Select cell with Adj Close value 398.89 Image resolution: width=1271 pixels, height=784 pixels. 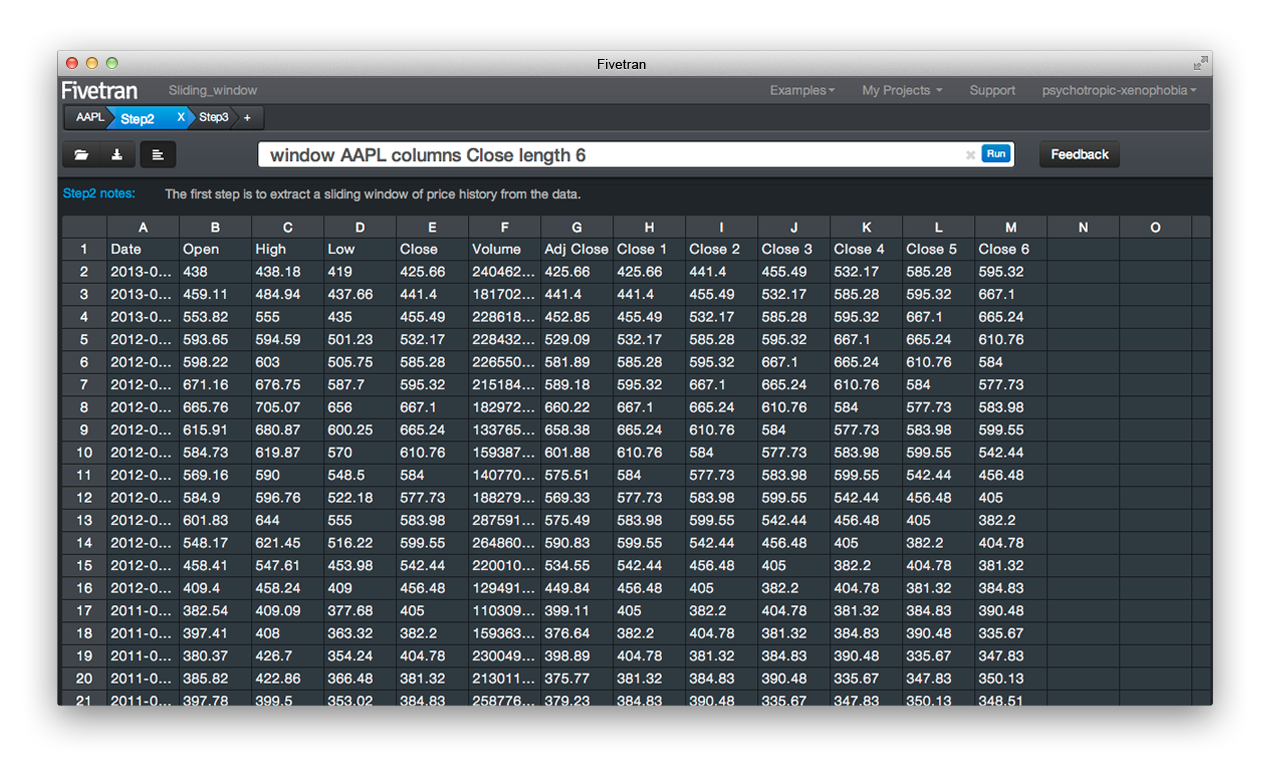[576, 656]
